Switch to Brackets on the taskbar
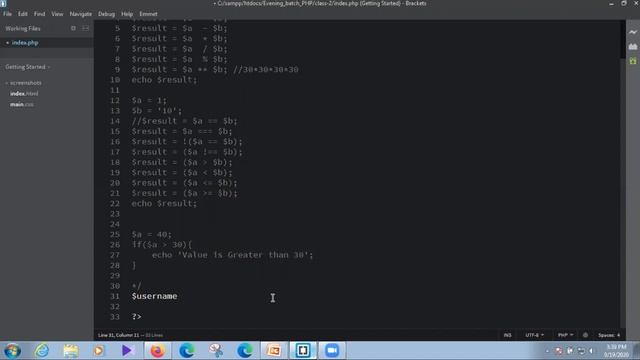This screenshot has height=360, width=640. [x=303, y=351]
